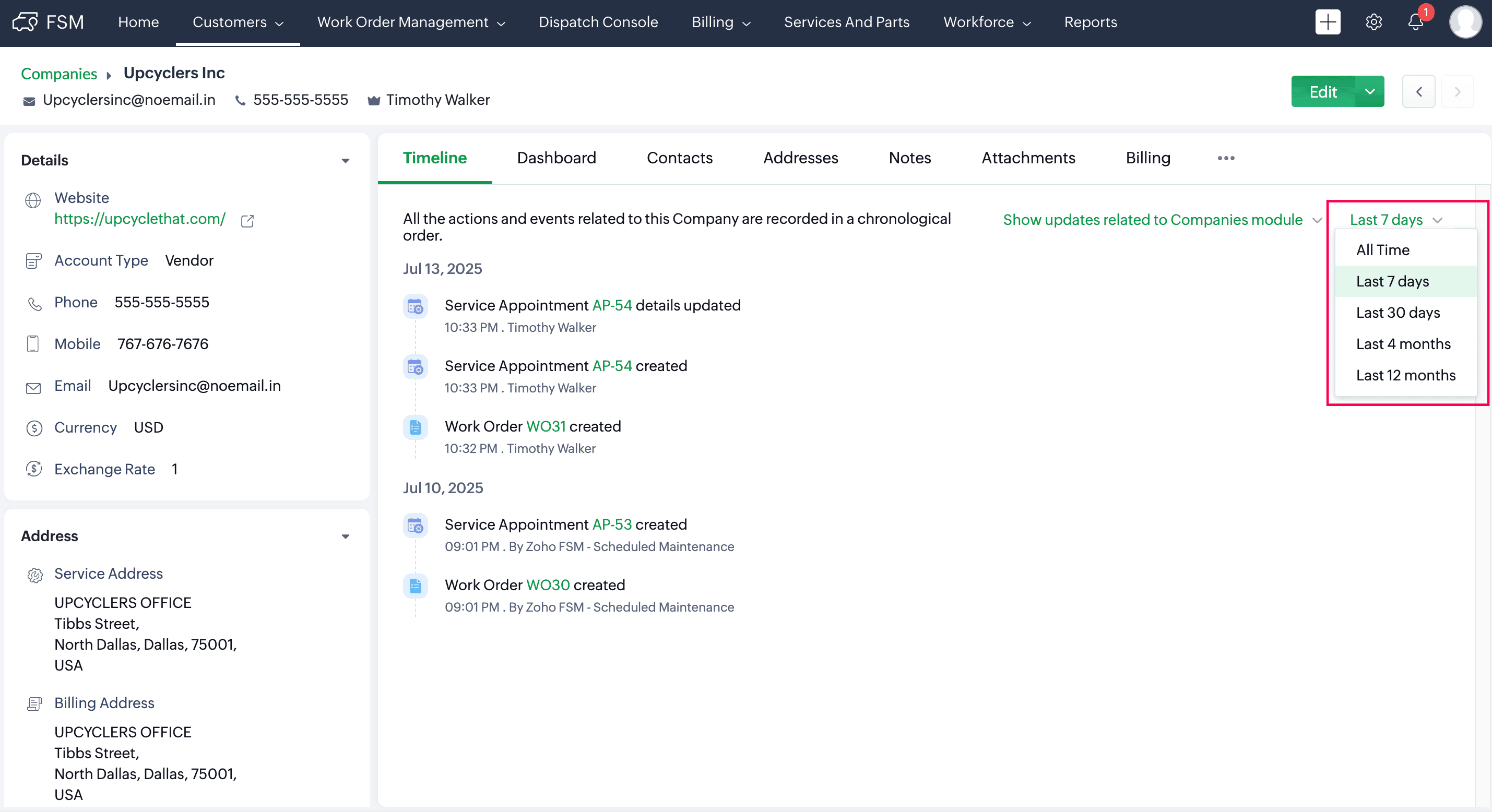1492x812 pixels.
Task: Click the WO31 work order timeline icon
Action: click(x=415, y=427)
